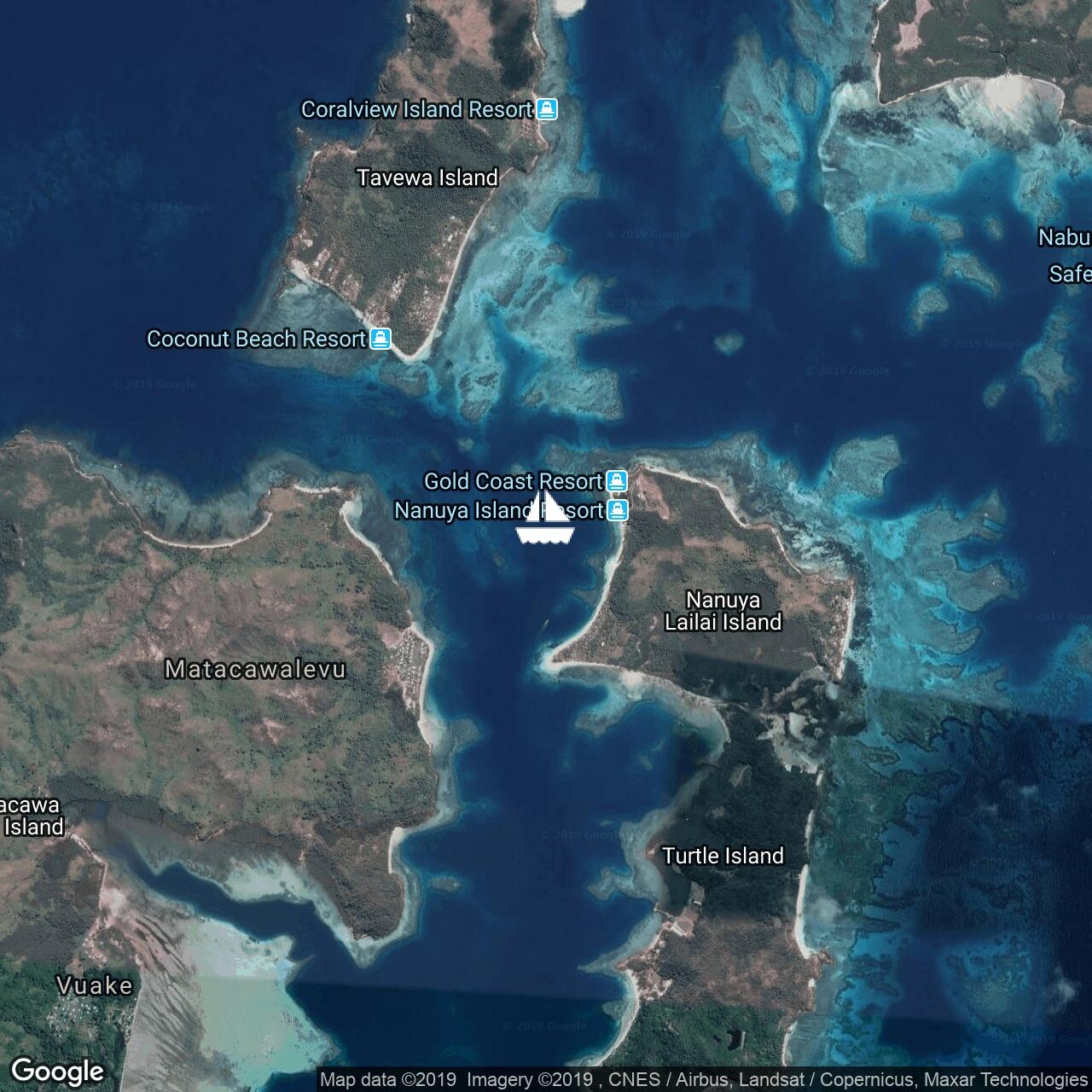The image size is (1092, 1092).
Task: Open the Coralview Island Resort text label
Action: tap(416, 109)
